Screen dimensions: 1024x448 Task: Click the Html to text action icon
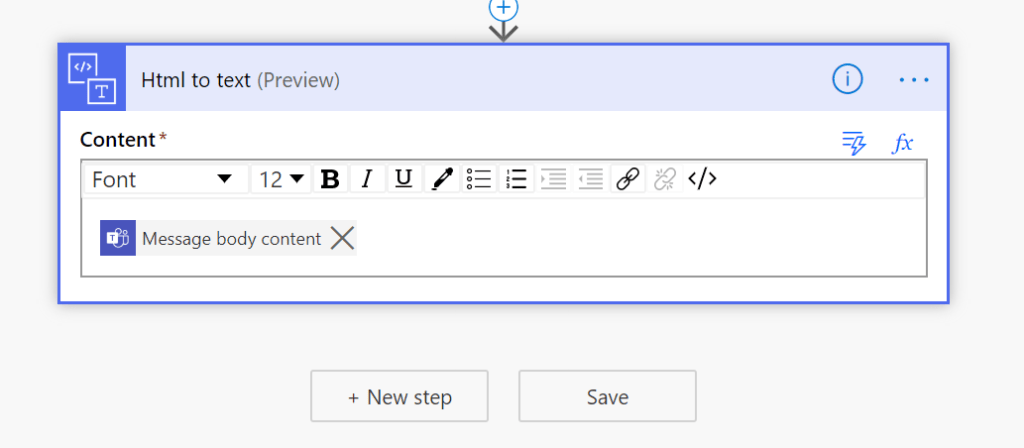(x=92, y=78)
